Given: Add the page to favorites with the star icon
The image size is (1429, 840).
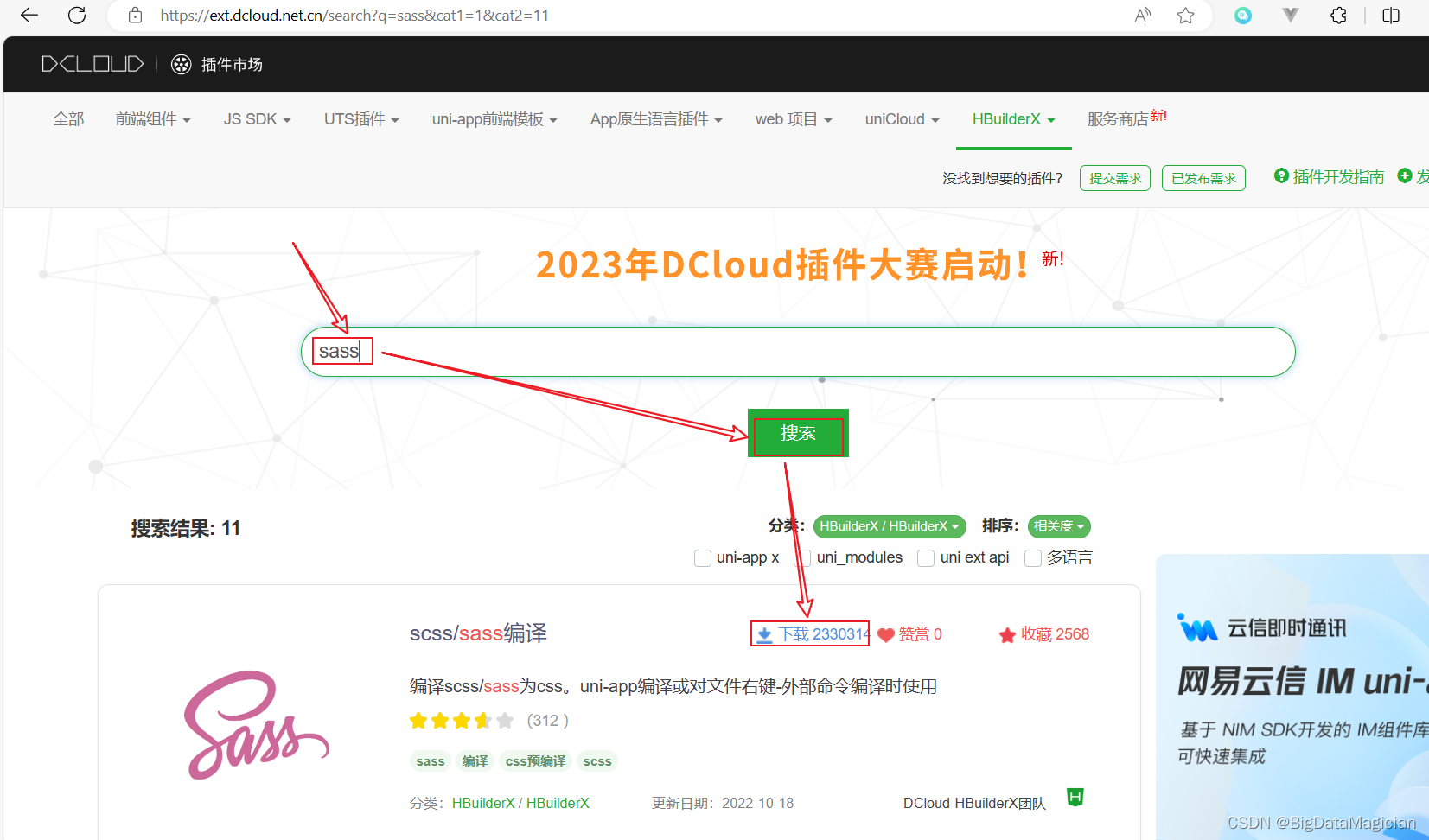Looking at the screenshot, I should coord(1185,15).
